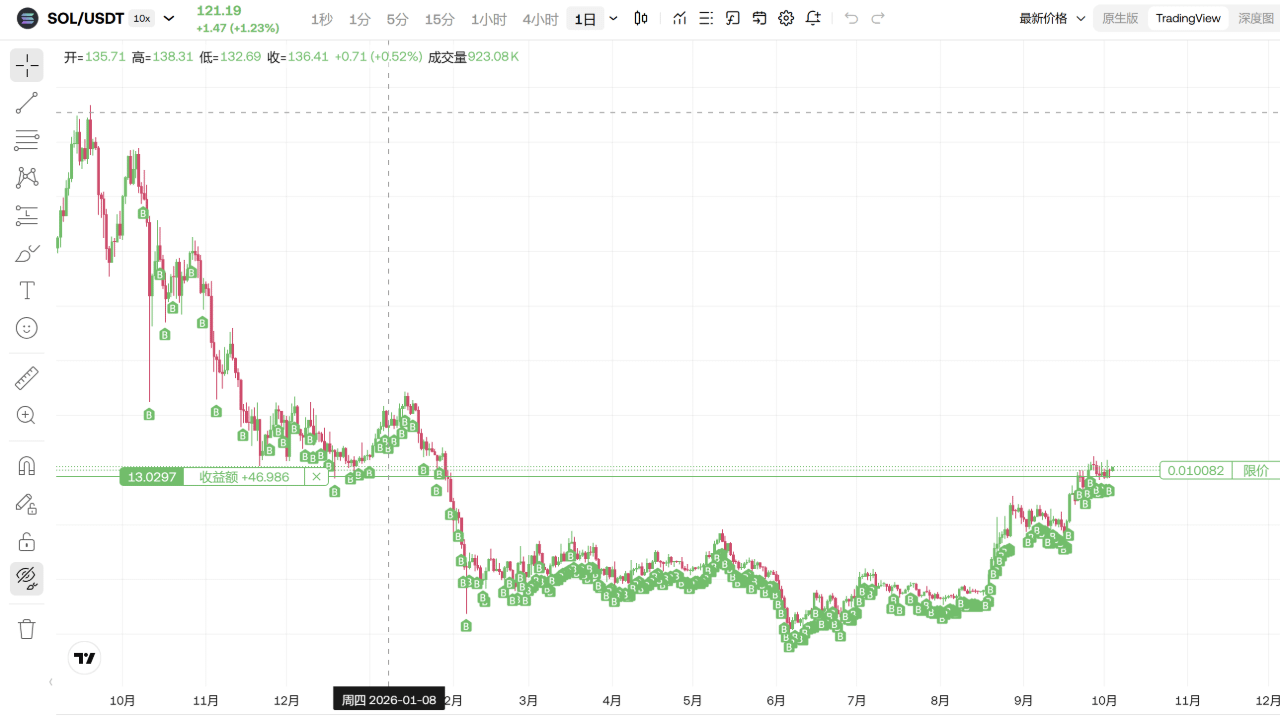This screenshot has height=720, width=1280.
Task: Switch to the 原生版 chart tab
Action: click(1120, 18)
